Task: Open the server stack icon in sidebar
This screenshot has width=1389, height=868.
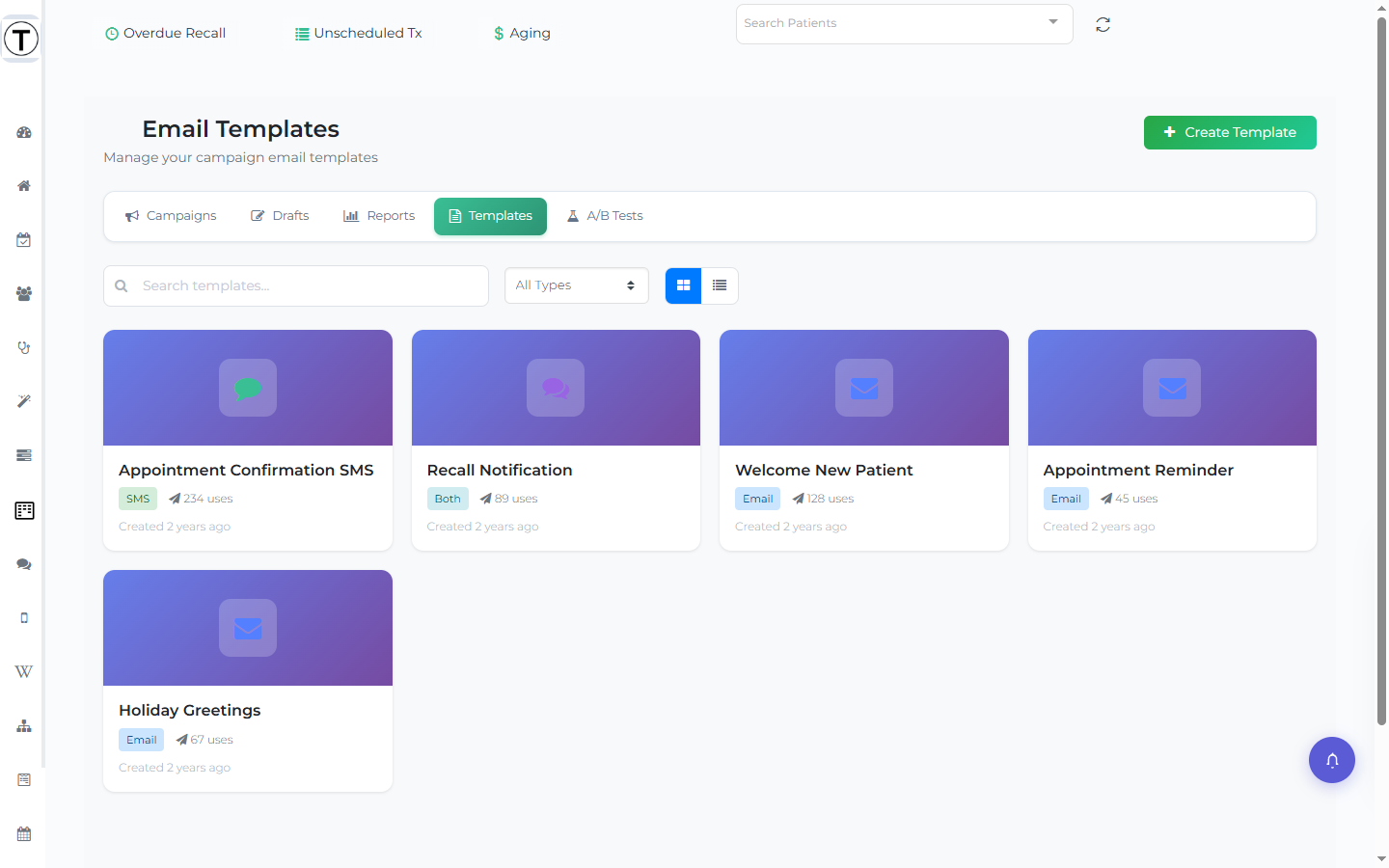Action: coord(24,455)
